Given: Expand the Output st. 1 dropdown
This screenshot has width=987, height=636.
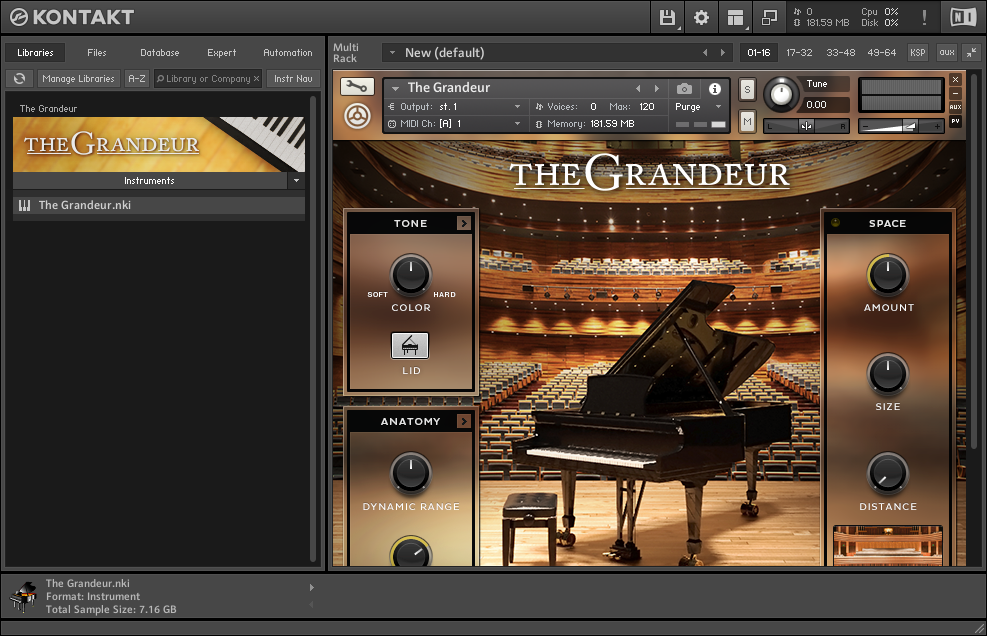Looking at the screenshot, I should 517,107.
